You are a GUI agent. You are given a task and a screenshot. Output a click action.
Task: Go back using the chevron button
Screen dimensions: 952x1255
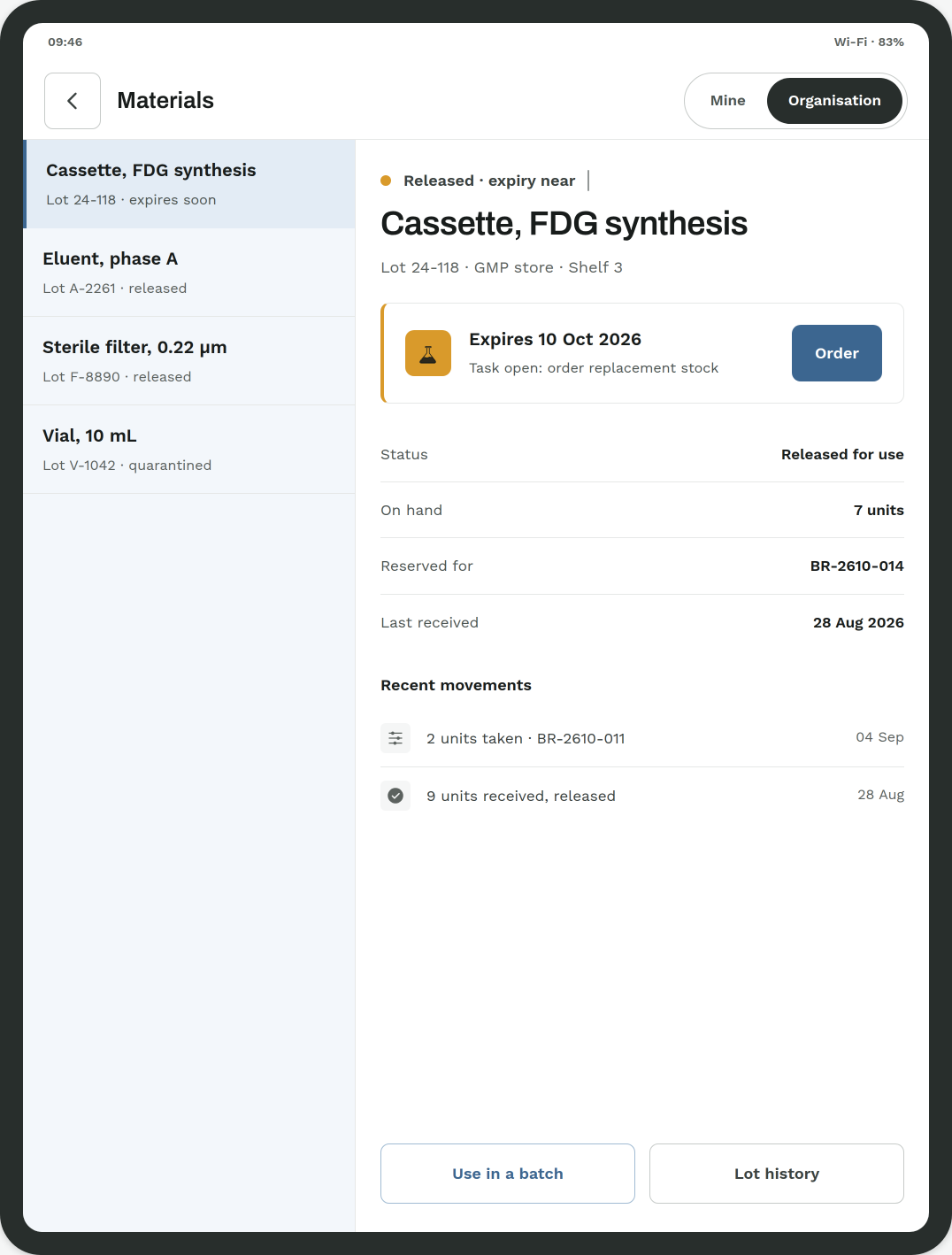pos(73,101)
